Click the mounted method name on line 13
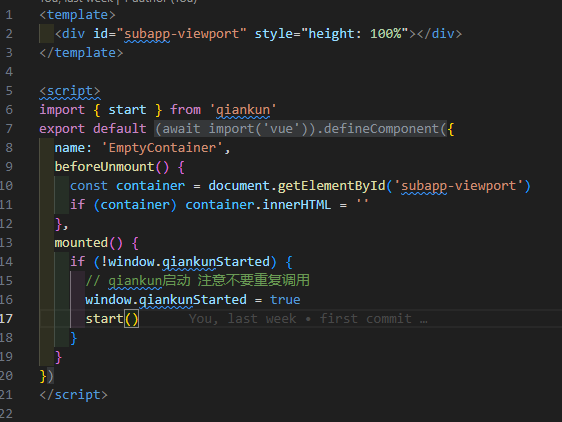This screenshot has height=422, width=562. (x=81, y=243)
